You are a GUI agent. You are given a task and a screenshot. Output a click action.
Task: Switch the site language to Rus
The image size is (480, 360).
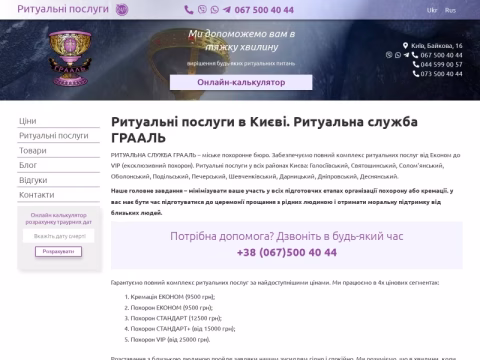click(x=450, y=10)
